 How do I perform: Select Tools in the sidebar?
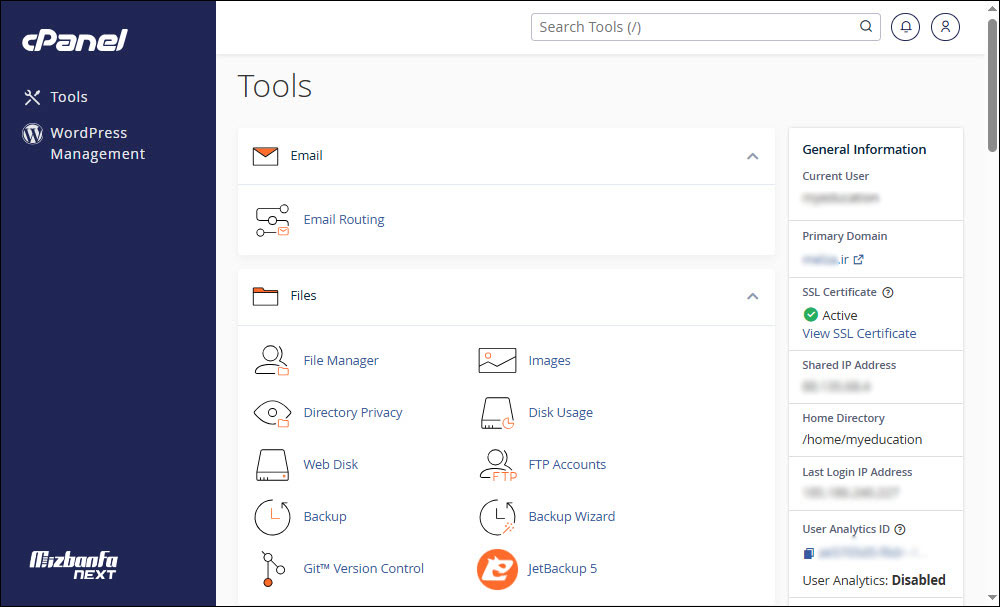click(x=69, y=97)
